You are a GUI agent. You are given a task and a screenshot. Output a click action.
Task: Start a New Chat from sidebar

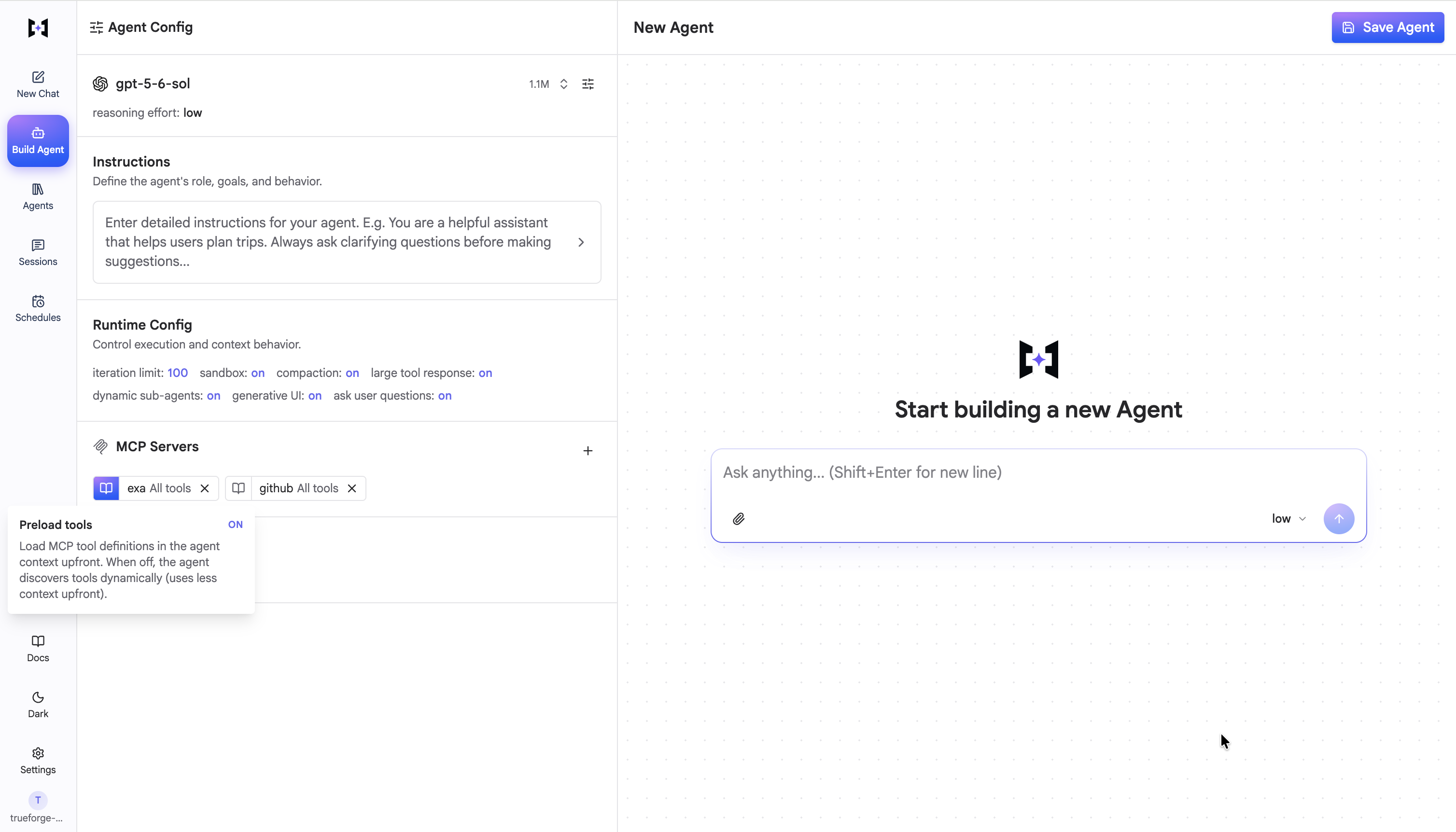coord(38,84)
